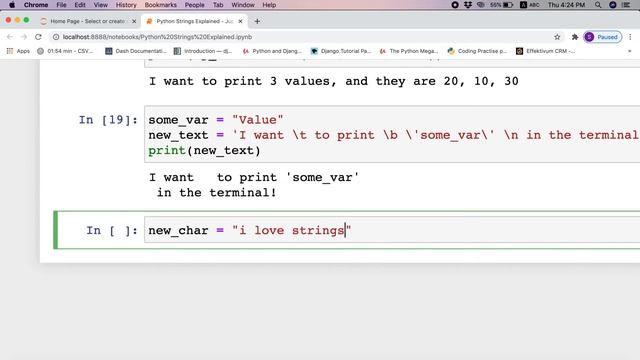
Task: Click the output line '3 values'
Action: 333,81
